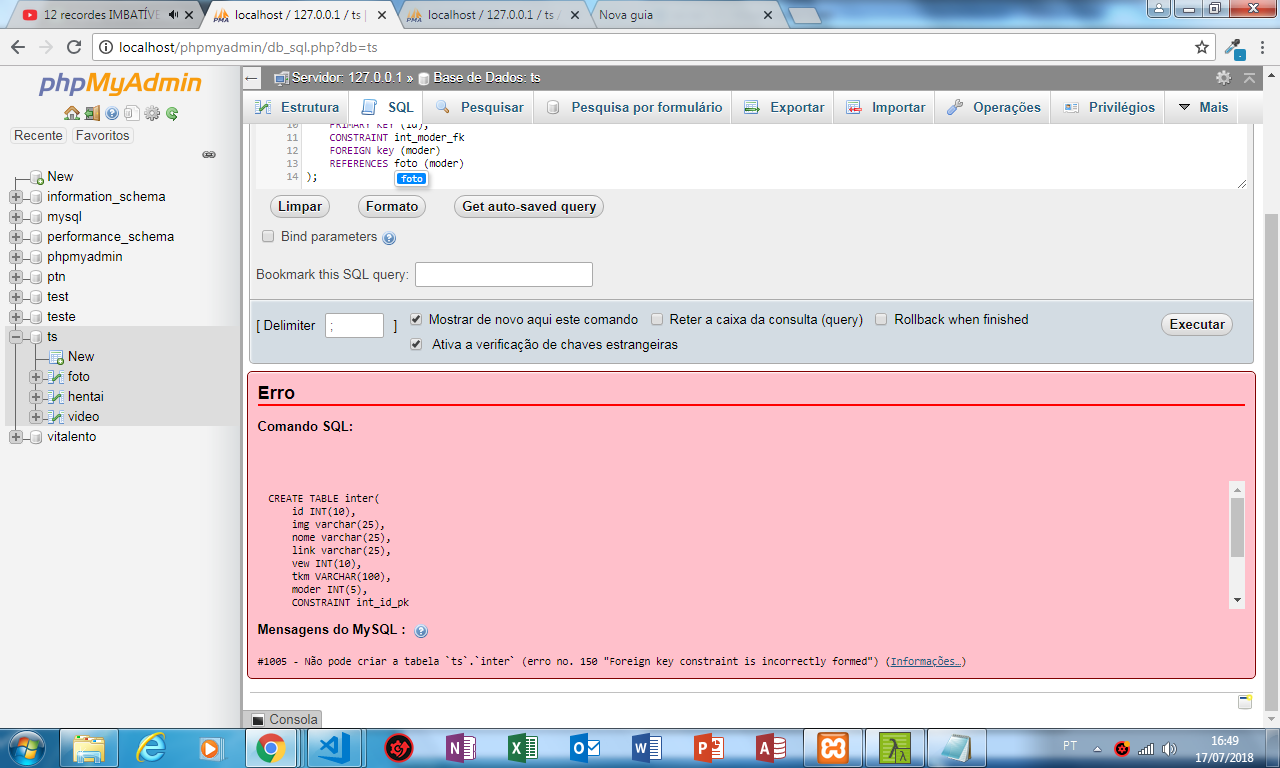Bookmark this page with the star icon

click(1202, 47)
